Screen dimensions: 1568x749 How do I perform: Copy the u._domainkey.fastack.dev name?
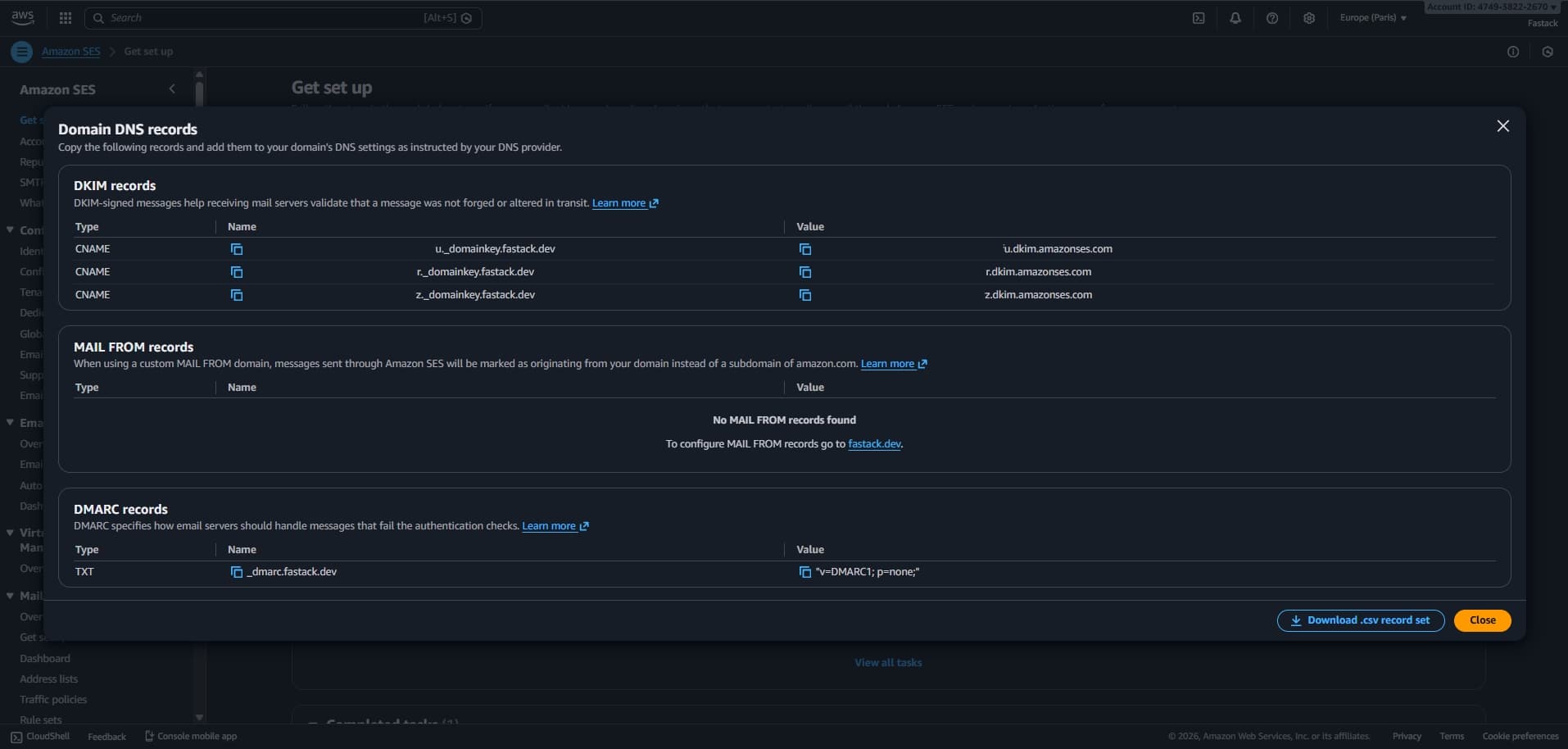tap(237, 249)
